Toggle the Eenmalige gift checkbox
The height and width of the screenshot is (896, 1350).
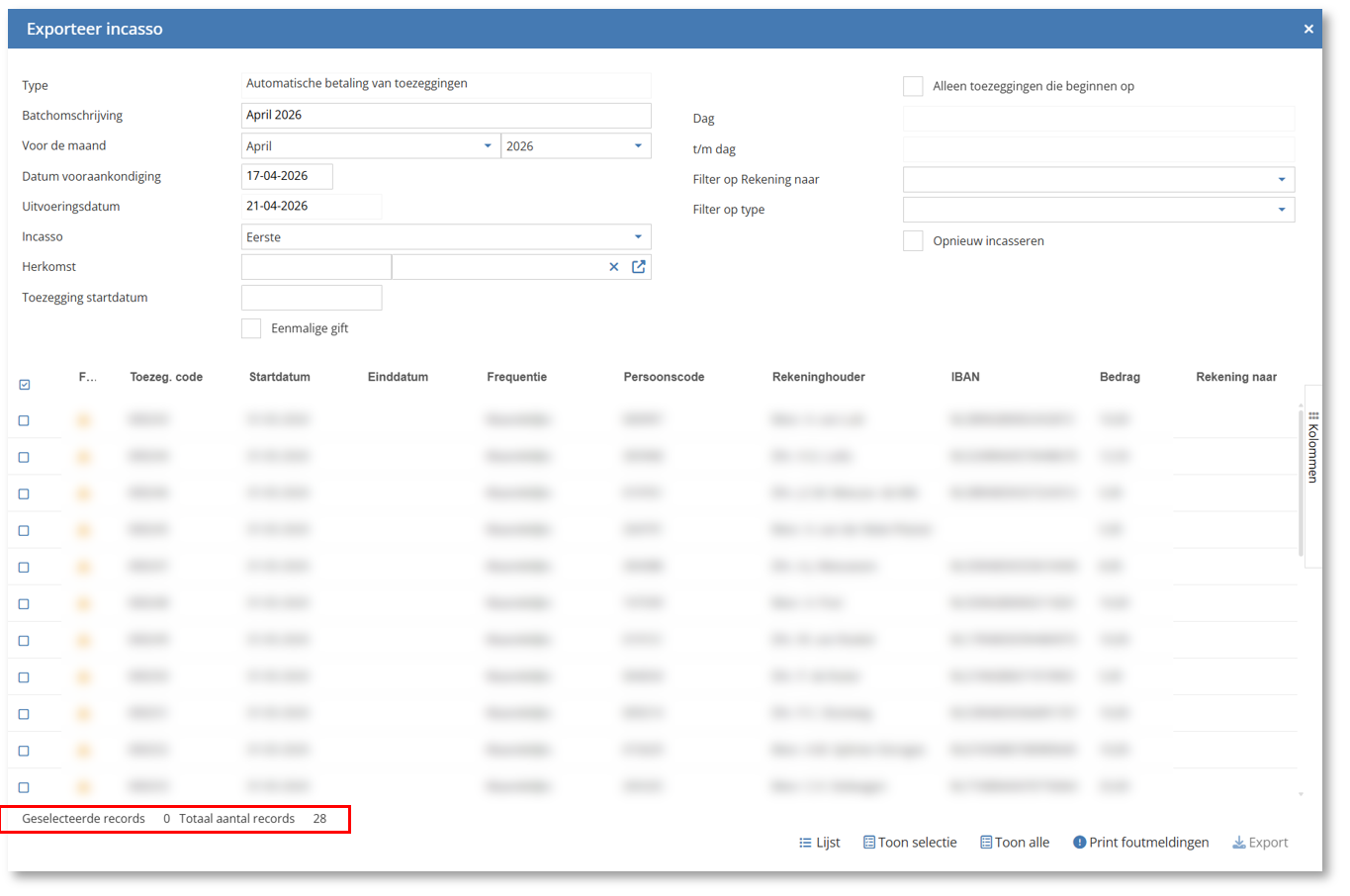pos(251,328)
